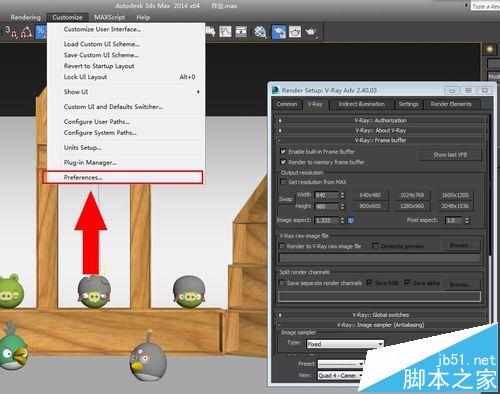Check the Generate preview option
The width and height of the screenshot is (500, 394).
coord(376,246)
